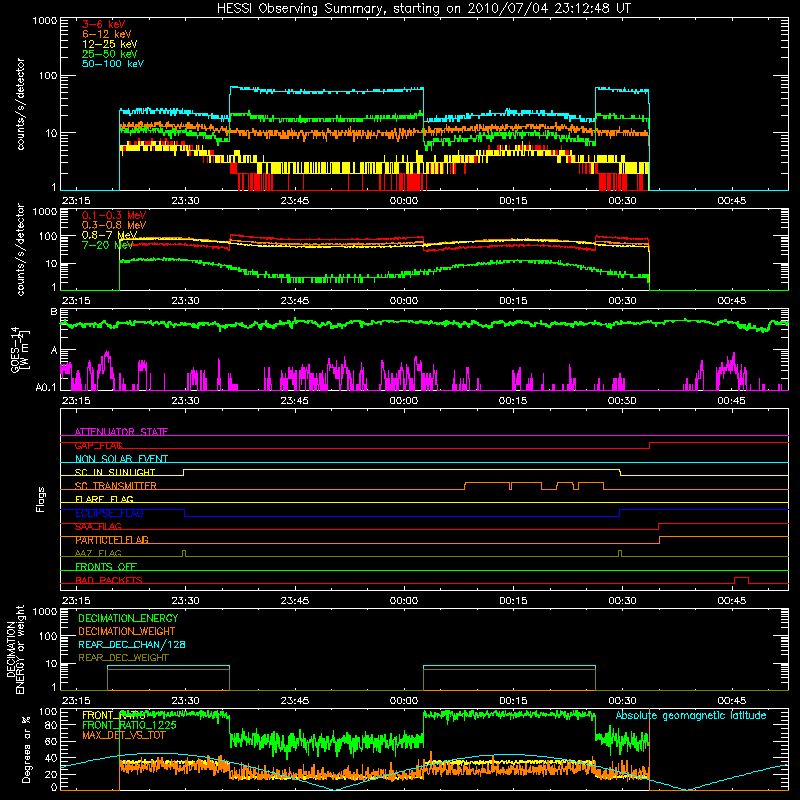This screenshot has width=800, height=800.
Task: Select the 25-50 keV legend label
Action: coord(110,54)
